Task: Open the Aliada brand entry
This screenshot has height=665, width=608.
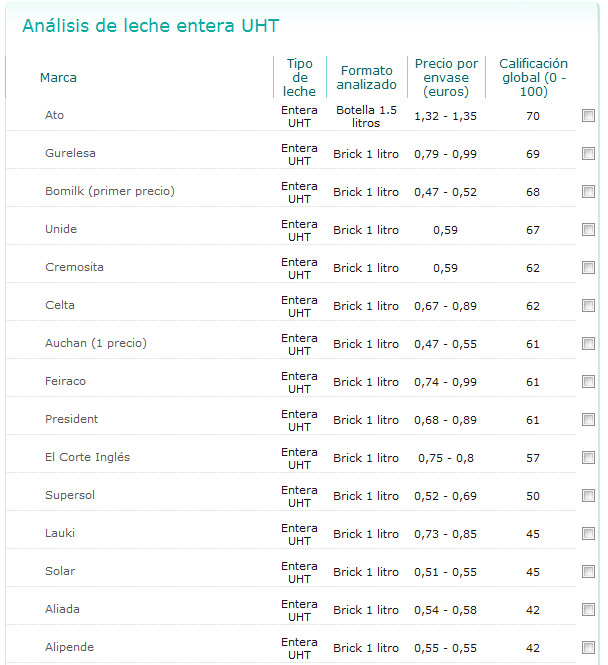Action: [62, 610]
